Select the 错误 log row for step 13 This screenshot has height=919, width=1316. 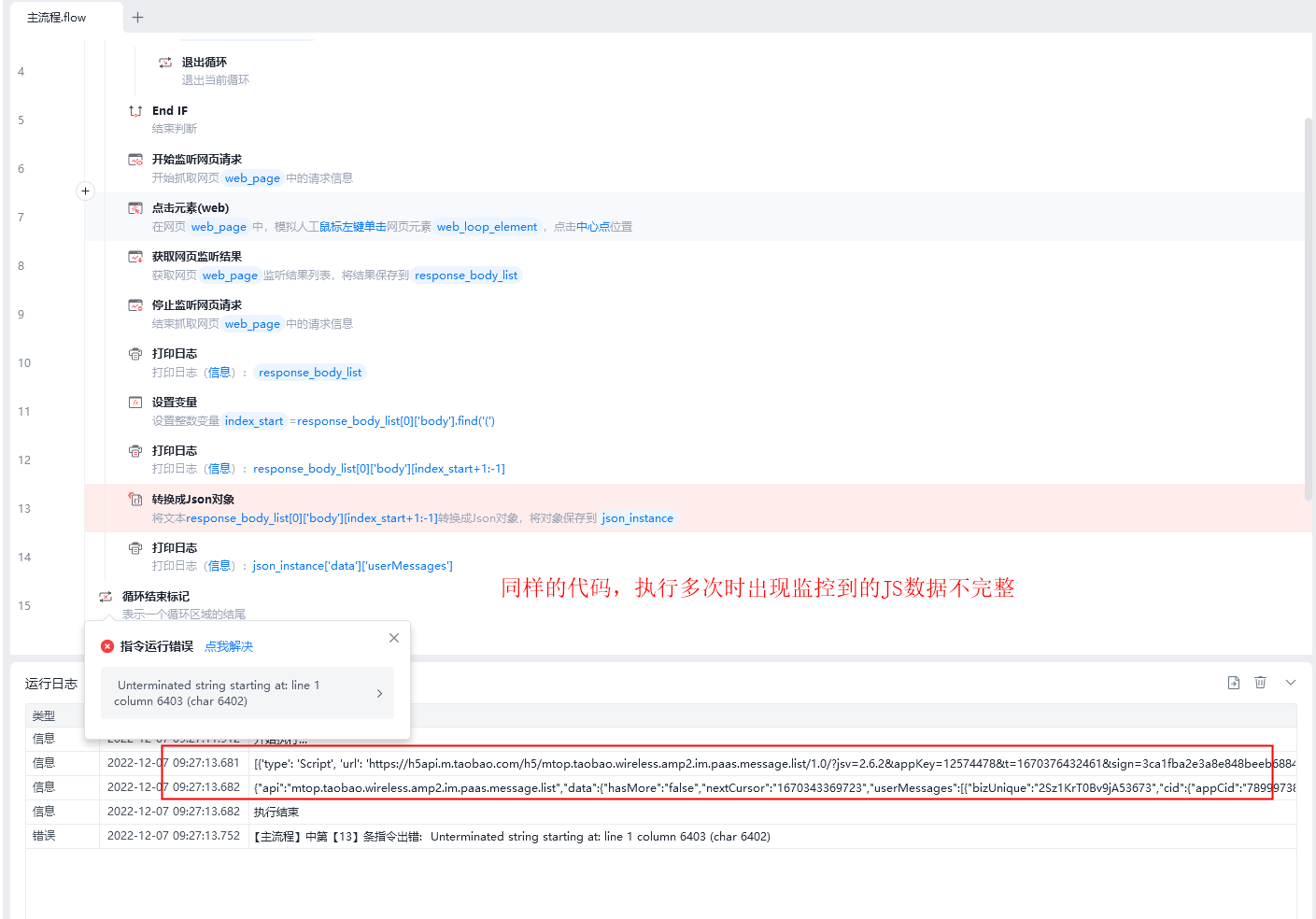[x=660, y=837]
